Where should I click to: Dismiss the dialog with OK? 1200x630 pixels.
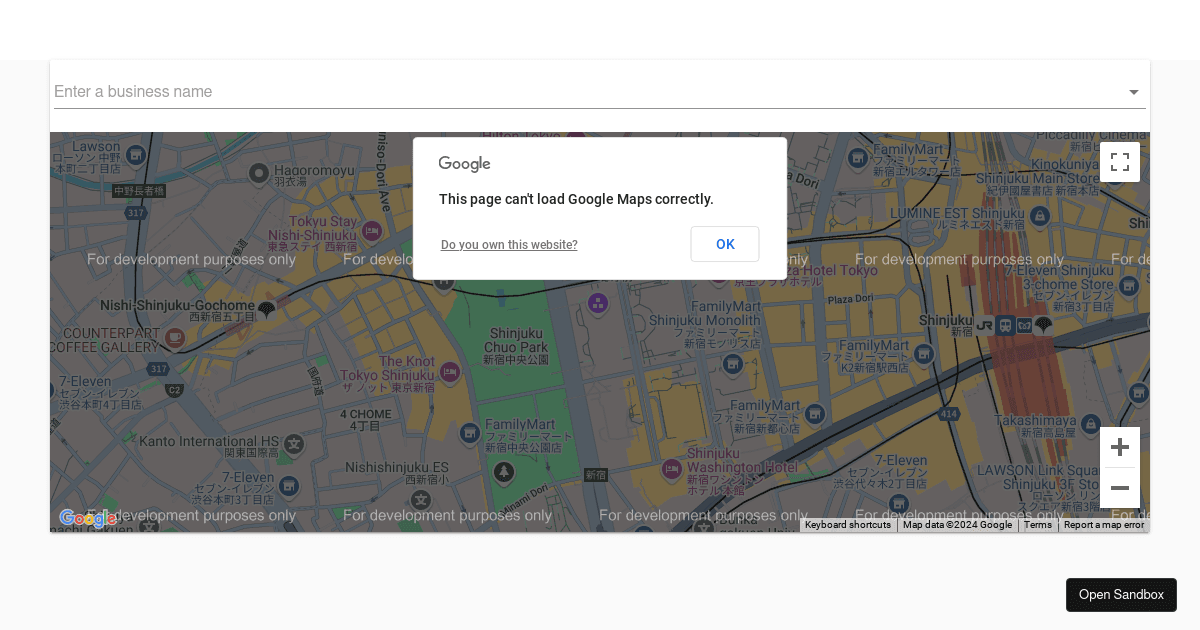pyautogui.click(x=725, y=244)
